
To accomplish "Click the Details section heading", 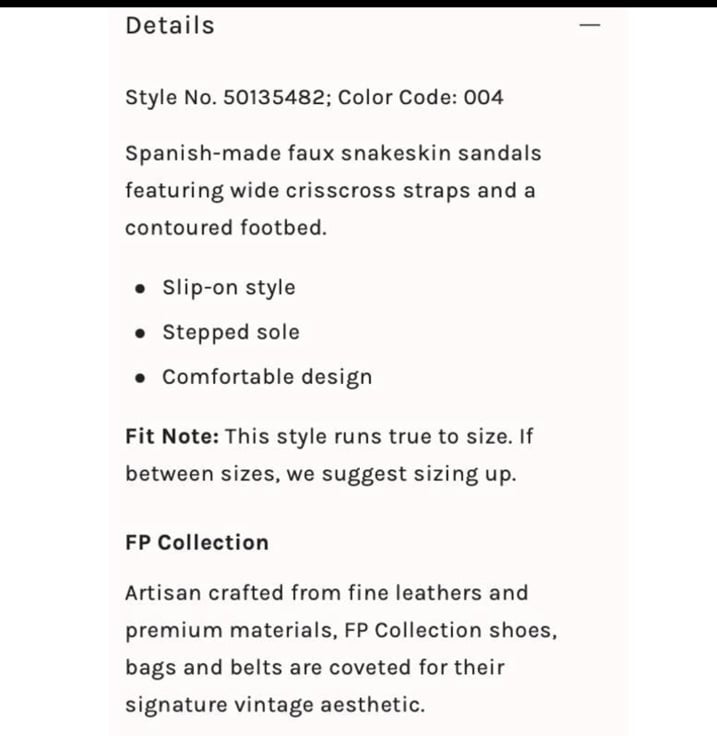I will (170, 25).
